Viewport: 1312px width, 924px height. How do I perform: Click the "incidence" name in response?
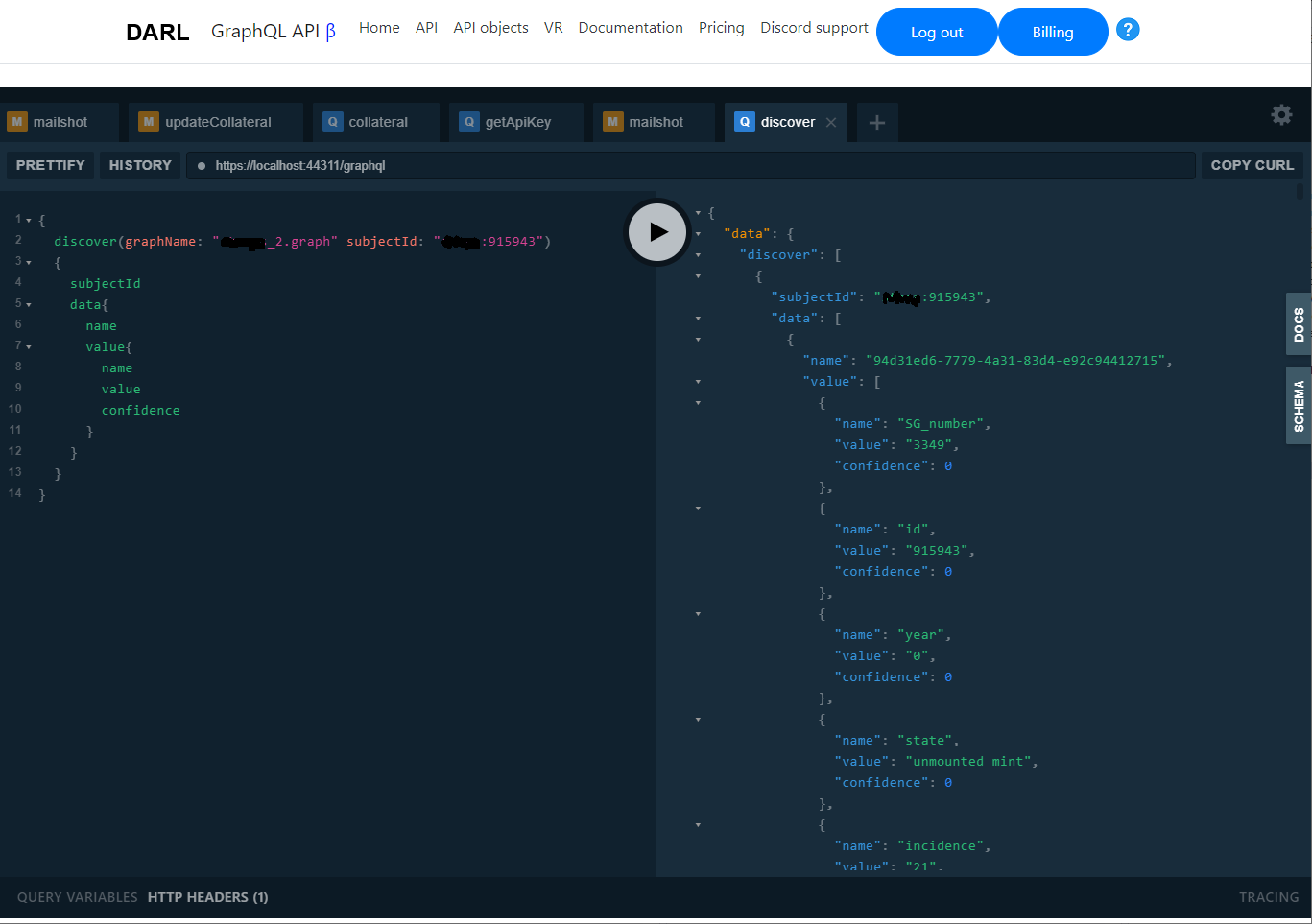click(x=941, y=846)
